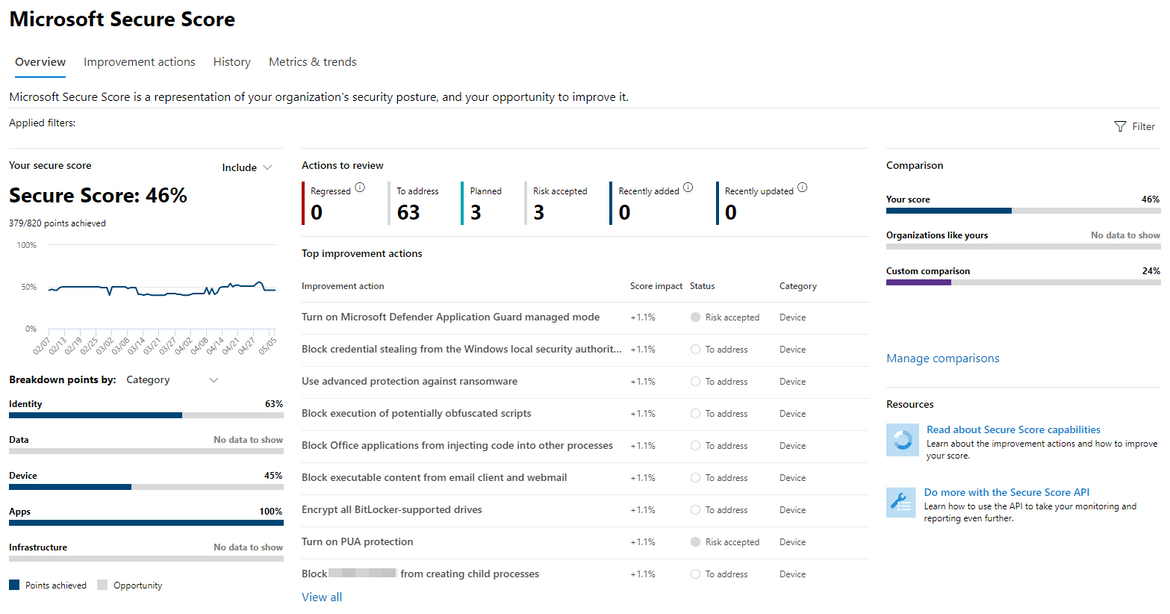Click status circle for Block credential stealing row
Viewport: 1170px width, 614px height.
(695, 349)
